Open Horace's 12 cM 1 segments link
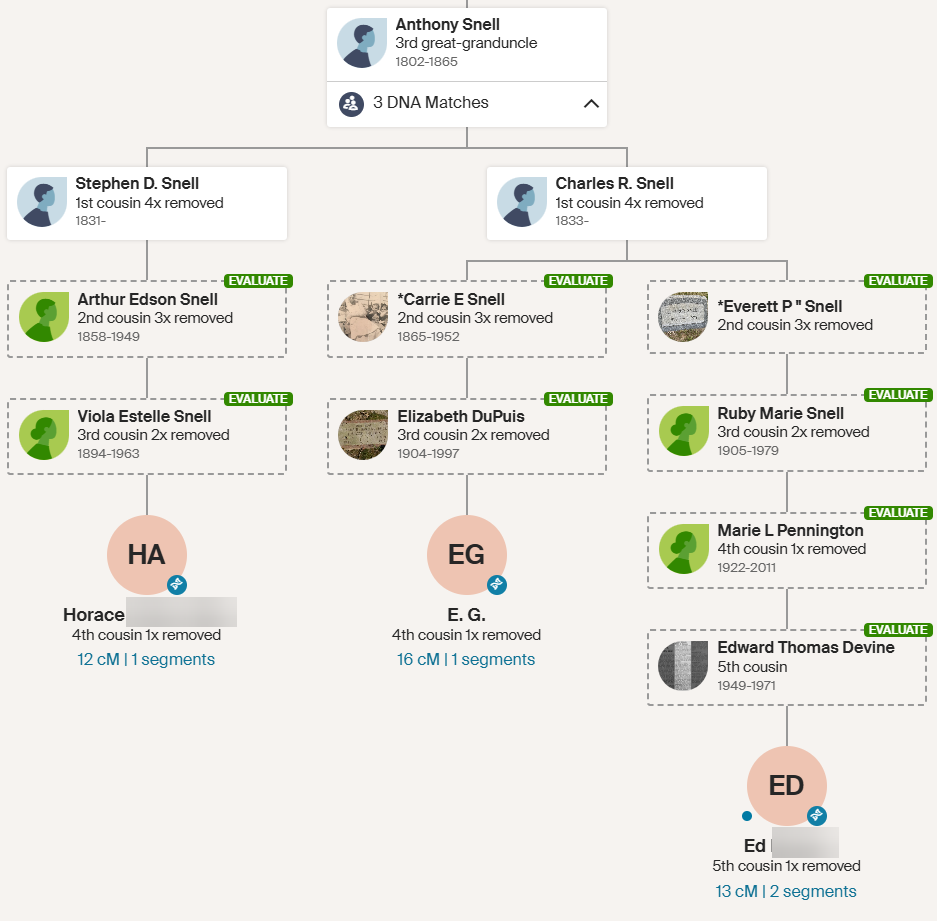This screenshot has height=921, width=937. pyautogui.click(x=146, y=659)
